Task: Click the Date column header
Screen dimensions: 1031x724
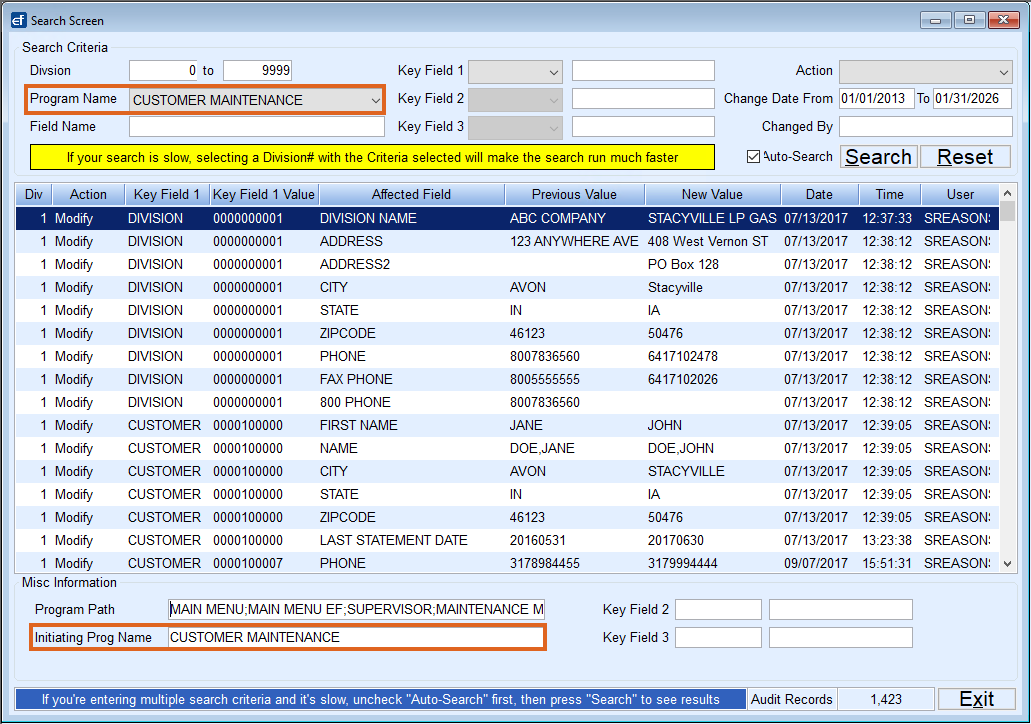Action: [818, 194]
